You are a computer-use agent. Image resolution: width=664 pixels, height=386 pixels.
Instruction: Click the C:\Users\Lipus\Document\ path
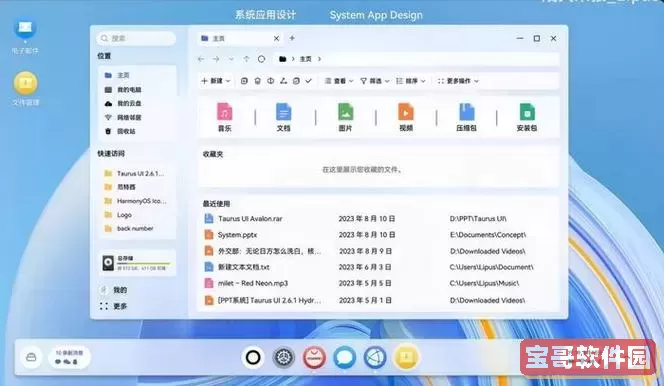[x=492, y=267]
